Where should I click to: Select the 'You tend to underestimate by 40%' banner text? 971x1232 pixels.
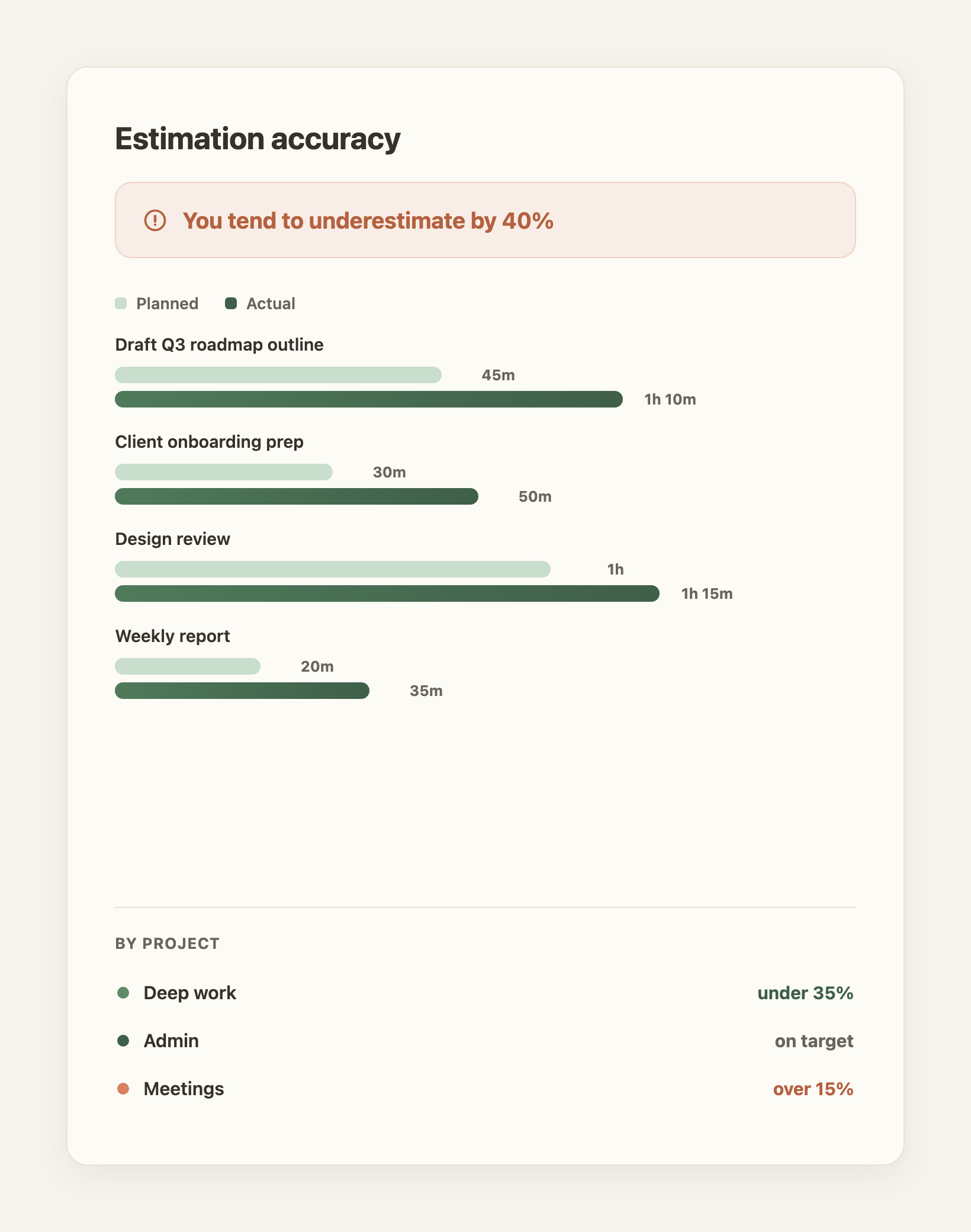tap(368, 220)
